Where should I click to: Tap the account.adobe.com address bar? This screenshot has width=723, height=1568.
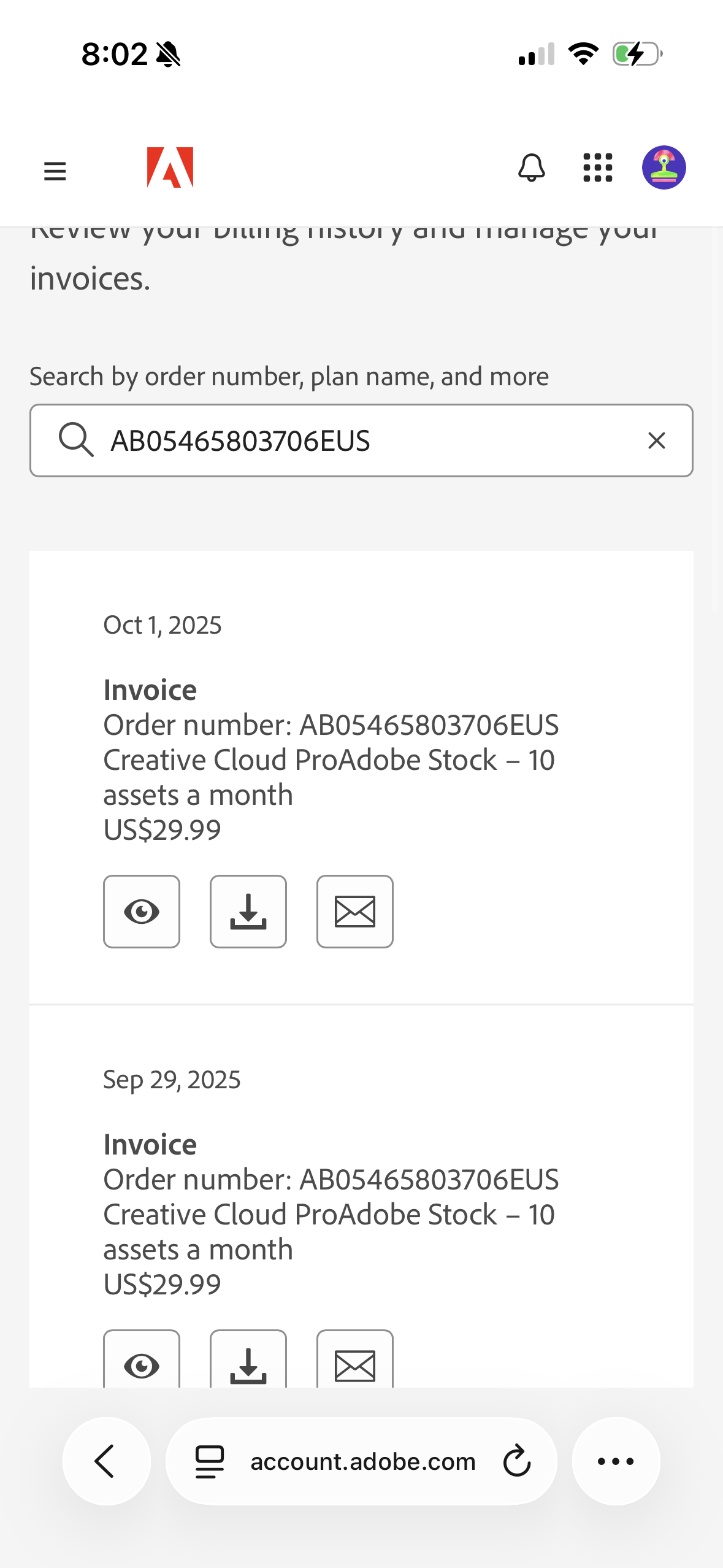click(363, 1461)
